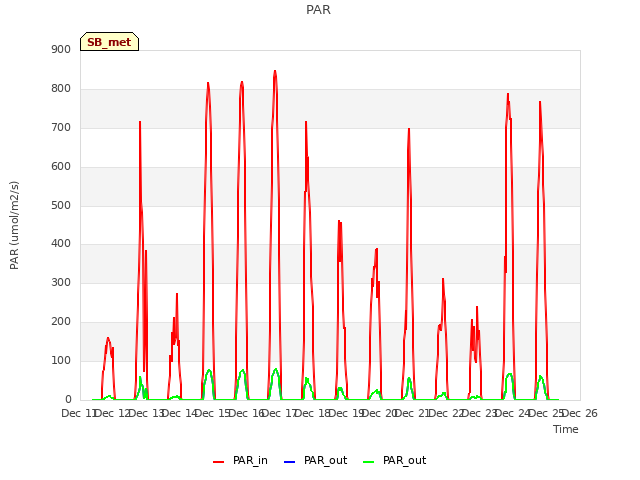Click the 300 y-axis tick label
640x480 pixels.
pos(61,282)
